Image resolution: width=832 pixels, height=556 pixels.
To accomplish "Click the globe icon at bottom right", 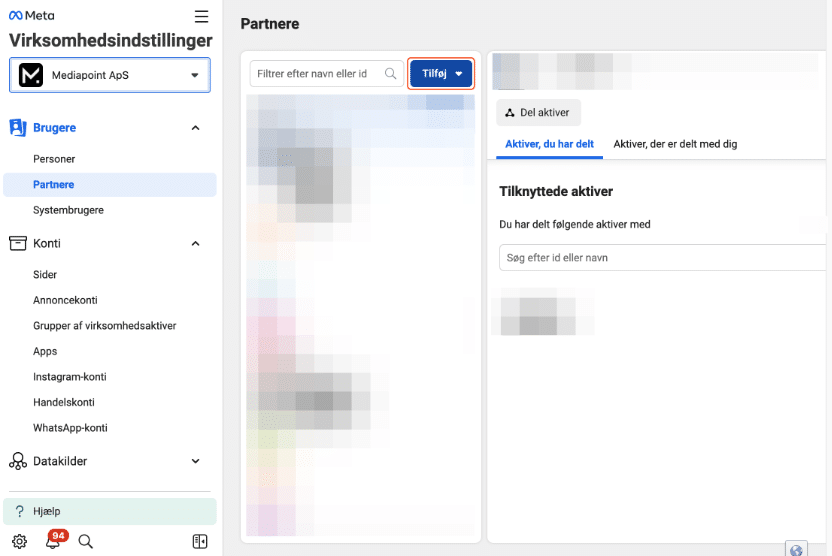I will click(796, 550).
